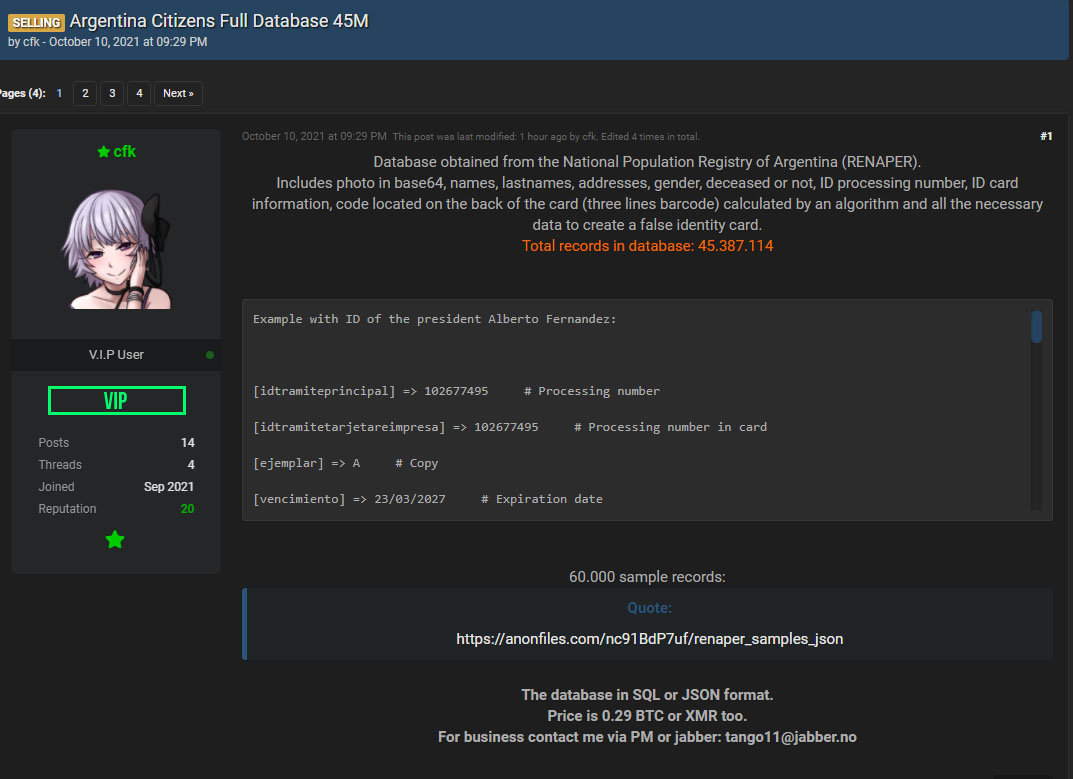Click the large green reputation star
The height and width of the screenshot is (779, 1073).
point(115,540)
